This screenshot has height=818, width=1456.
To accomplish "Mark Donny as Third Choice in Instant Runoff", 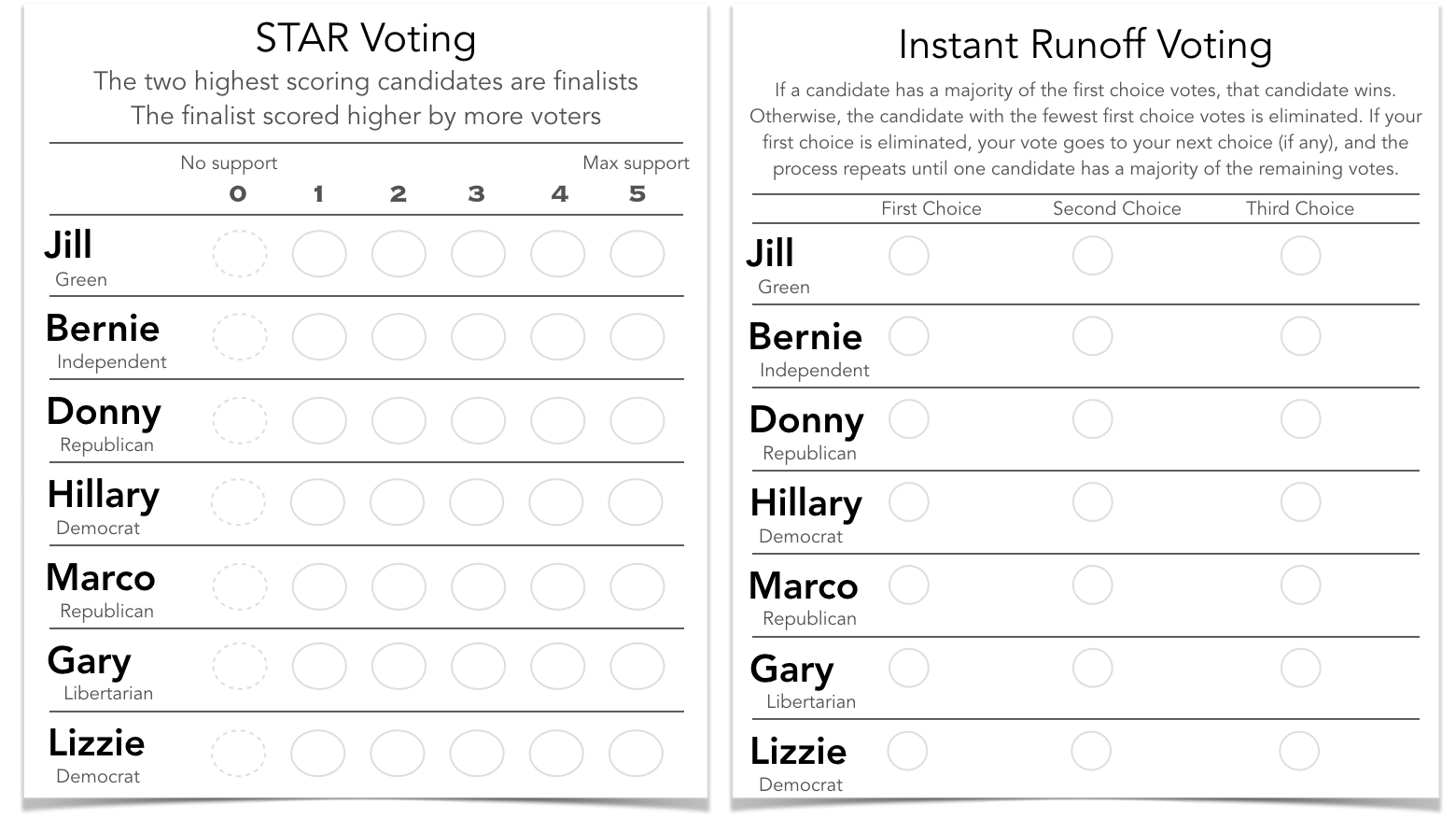I will [1300, 419].
